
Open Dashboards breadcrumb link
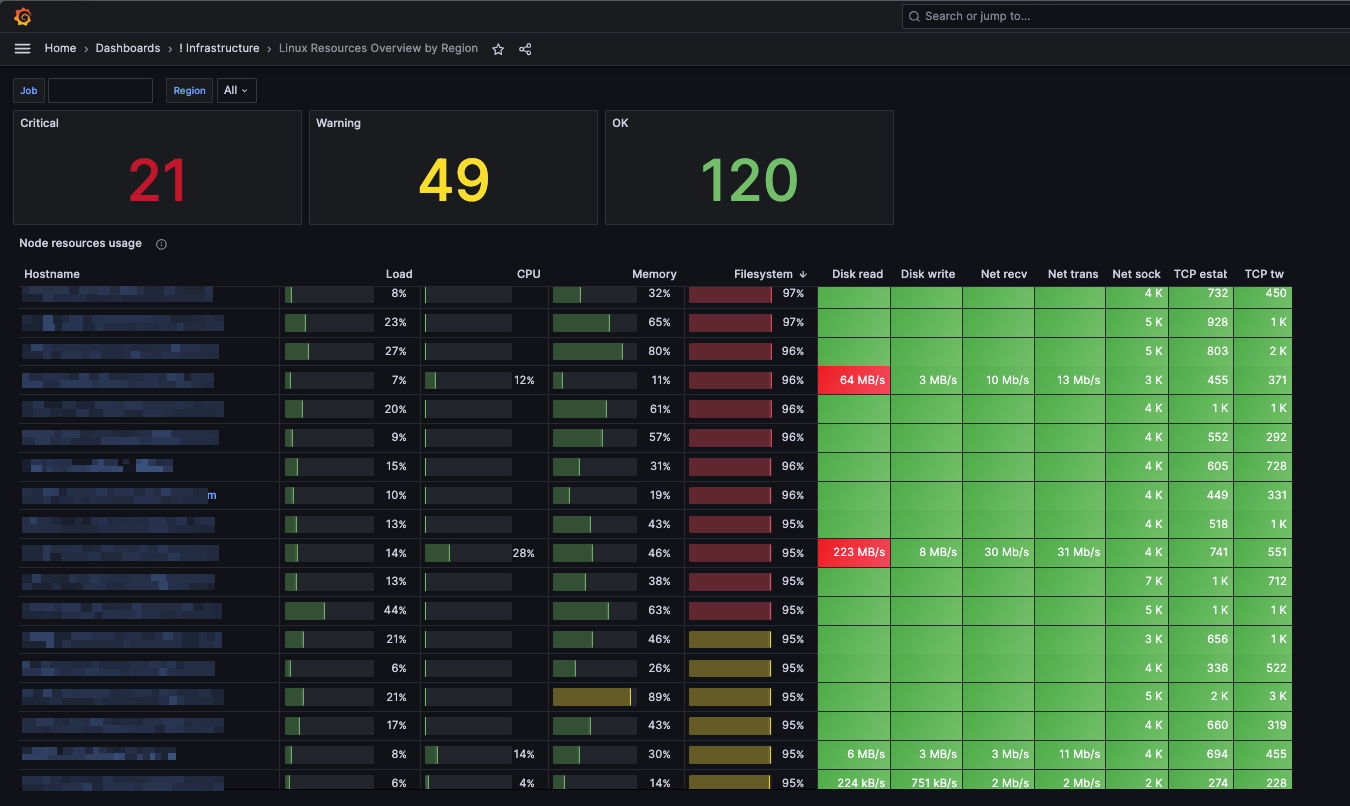tap(128, 48)
